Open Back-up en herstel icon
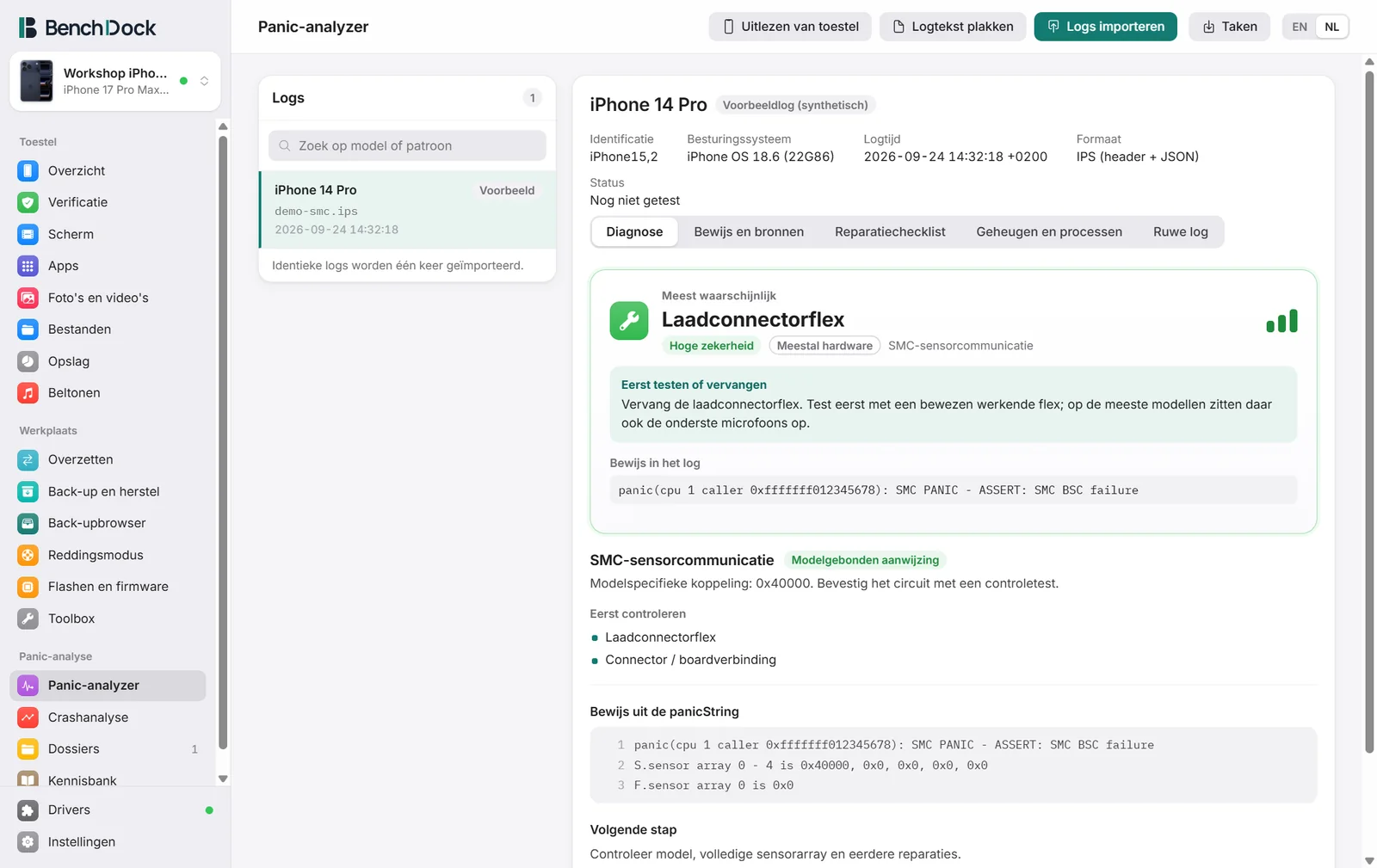Viewport: 1377px width, 868px height. 28,491
